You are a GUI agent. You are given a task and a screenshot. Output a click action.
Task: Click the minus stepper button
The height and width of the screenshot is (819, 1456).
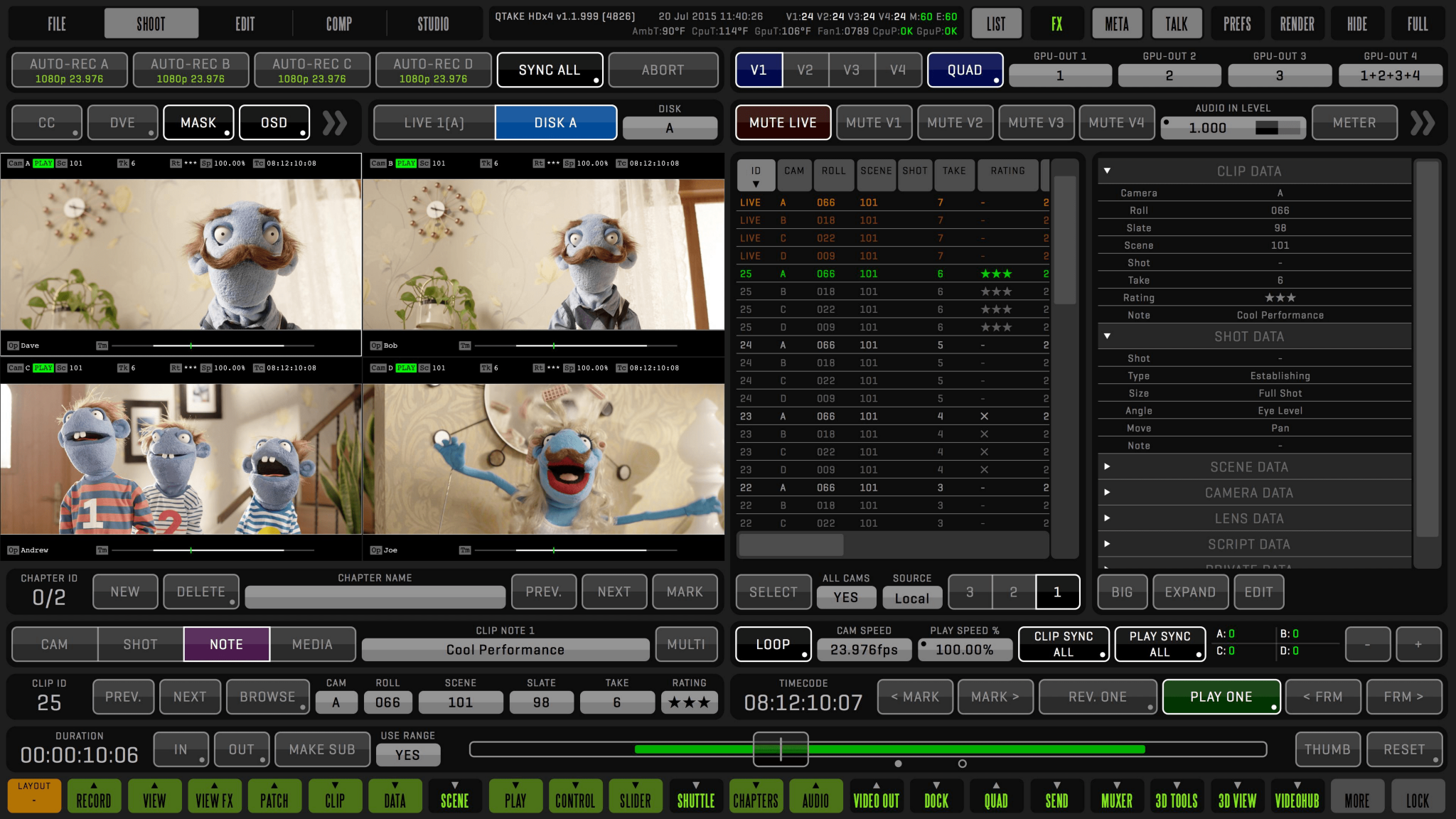point(1367,644)
